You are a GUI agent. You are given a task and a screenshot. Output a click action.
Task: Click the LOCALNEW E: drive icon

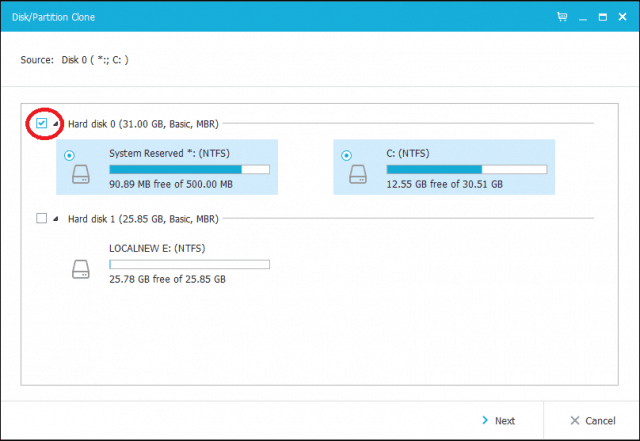click(x=81, y=270)
